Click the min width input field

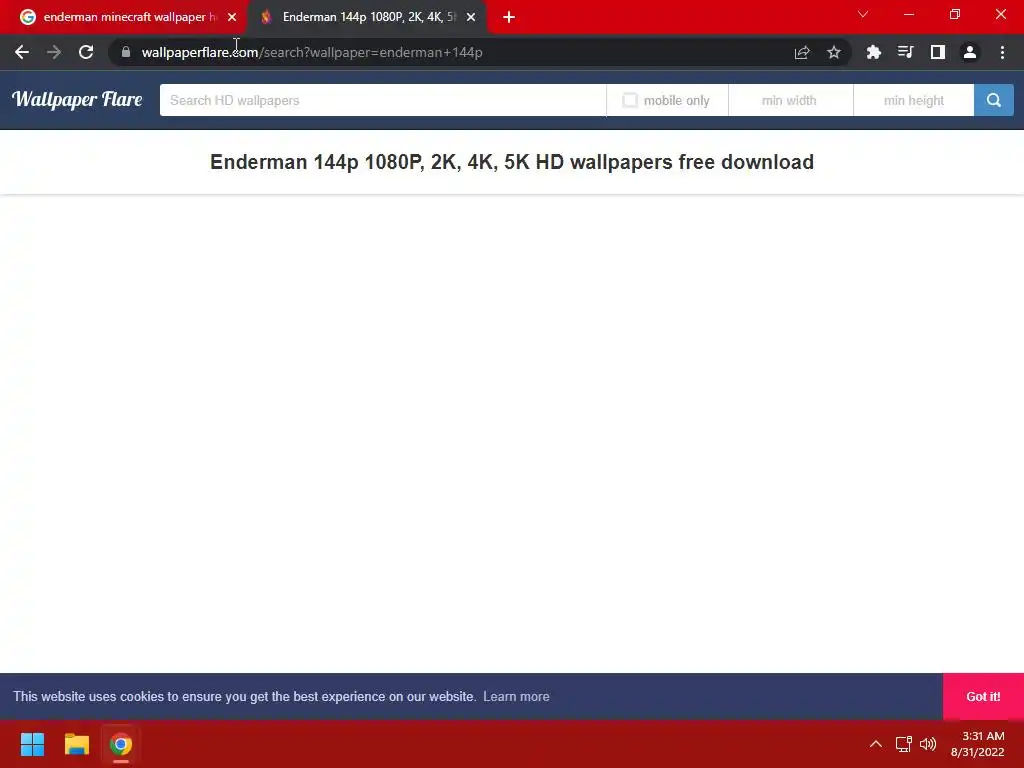pos(790,100)
